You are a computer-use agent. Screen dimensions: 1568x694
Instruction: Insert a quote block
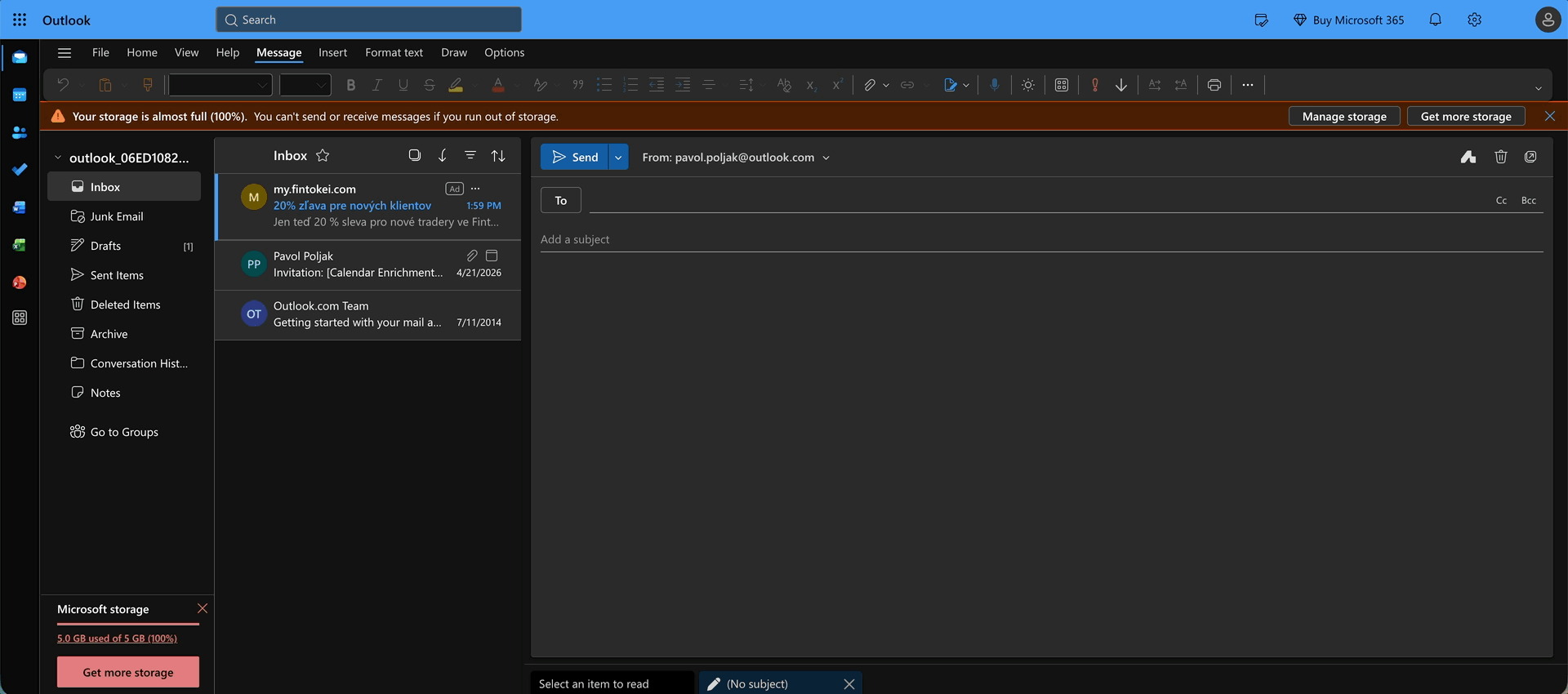(578, 85)
